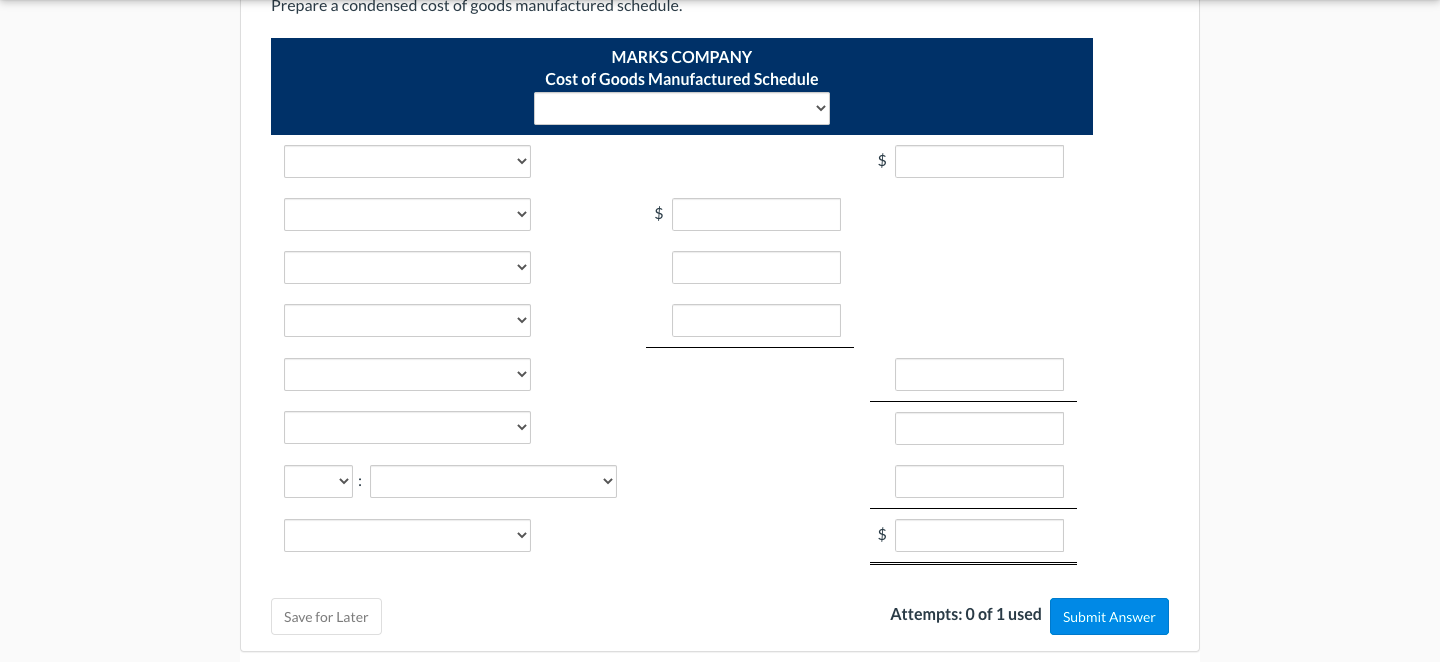The height and width of the screenshot is (662, 1440).
Task: Click the fourth row input above the subtotal line
Action: coord(756,320)
